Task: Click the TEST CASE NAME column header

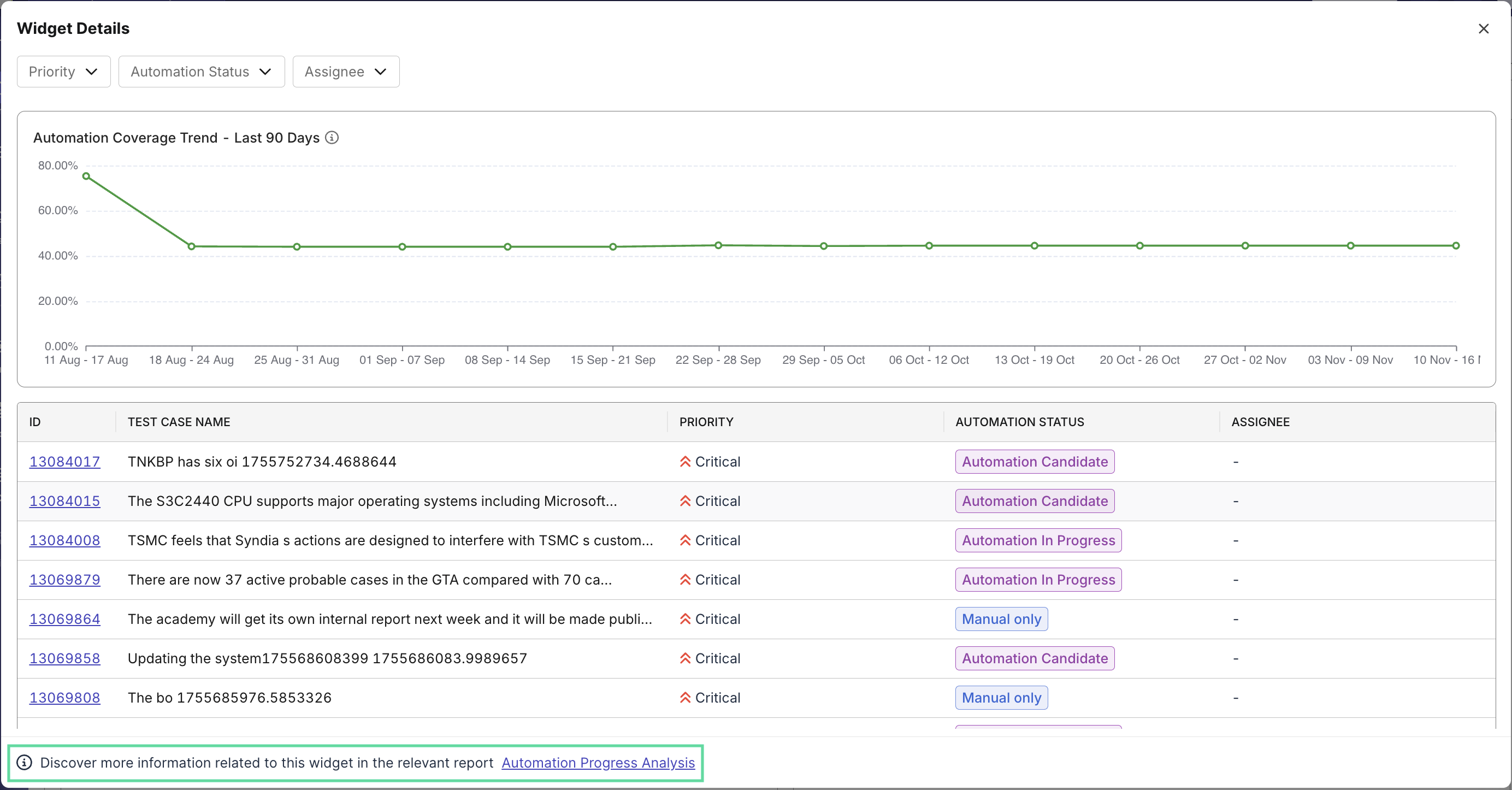Action: [x=179, y=421]
